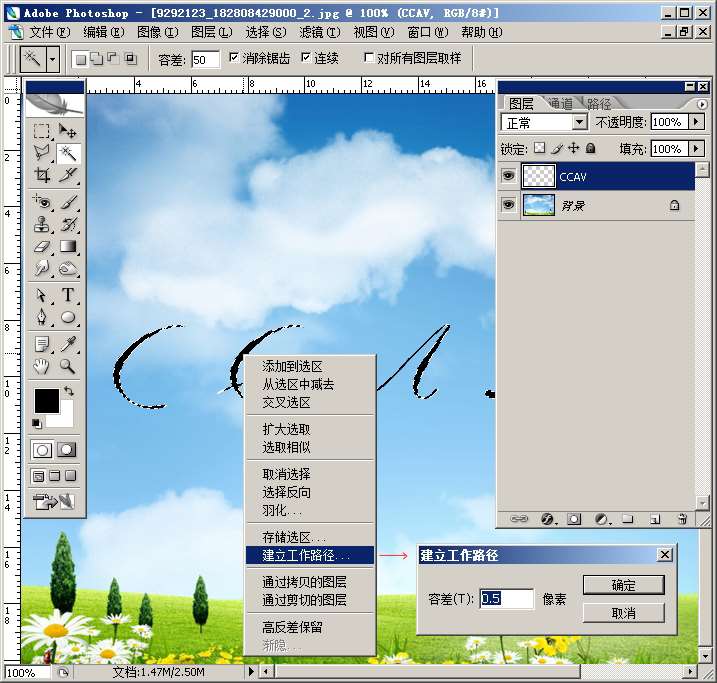
Task: Create a new layer group folder
Action: click(x=628, y=519)
